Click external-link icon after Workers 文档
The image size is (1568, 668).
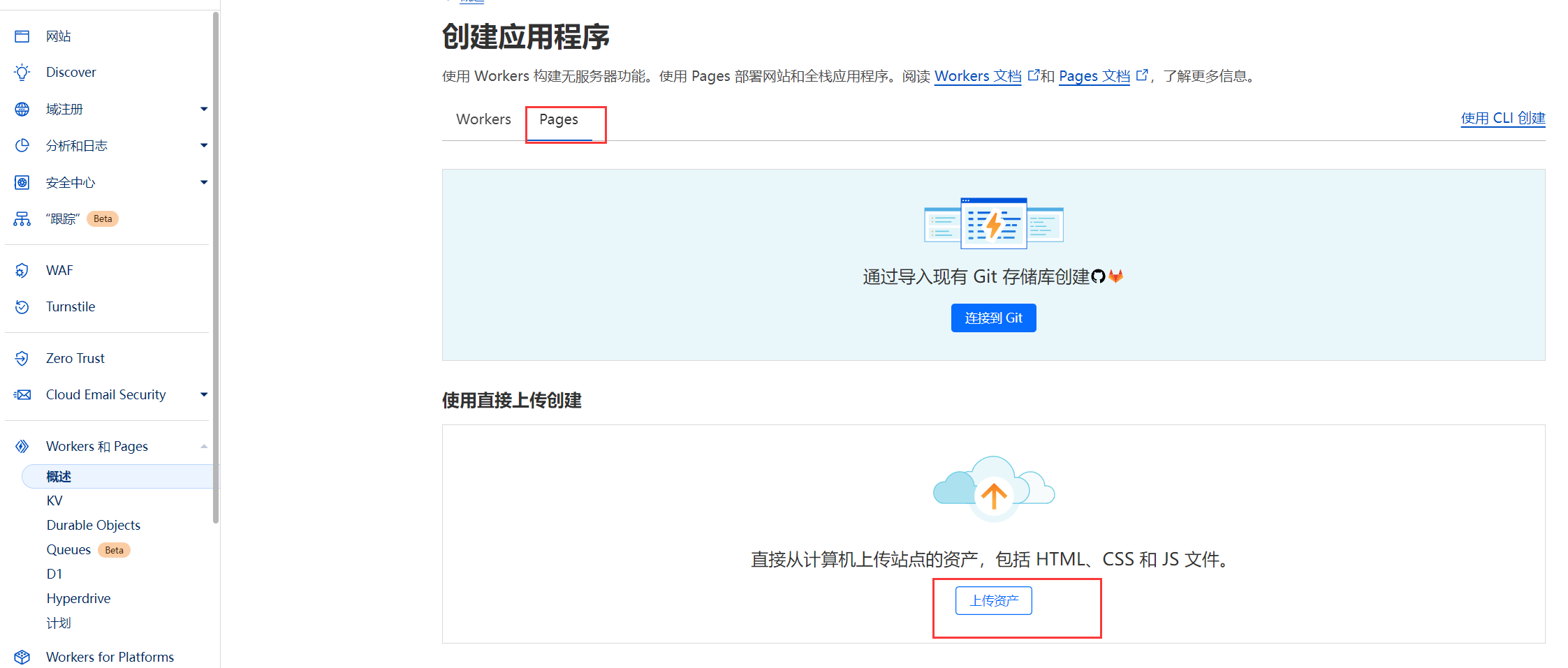tap(1034, 75)
